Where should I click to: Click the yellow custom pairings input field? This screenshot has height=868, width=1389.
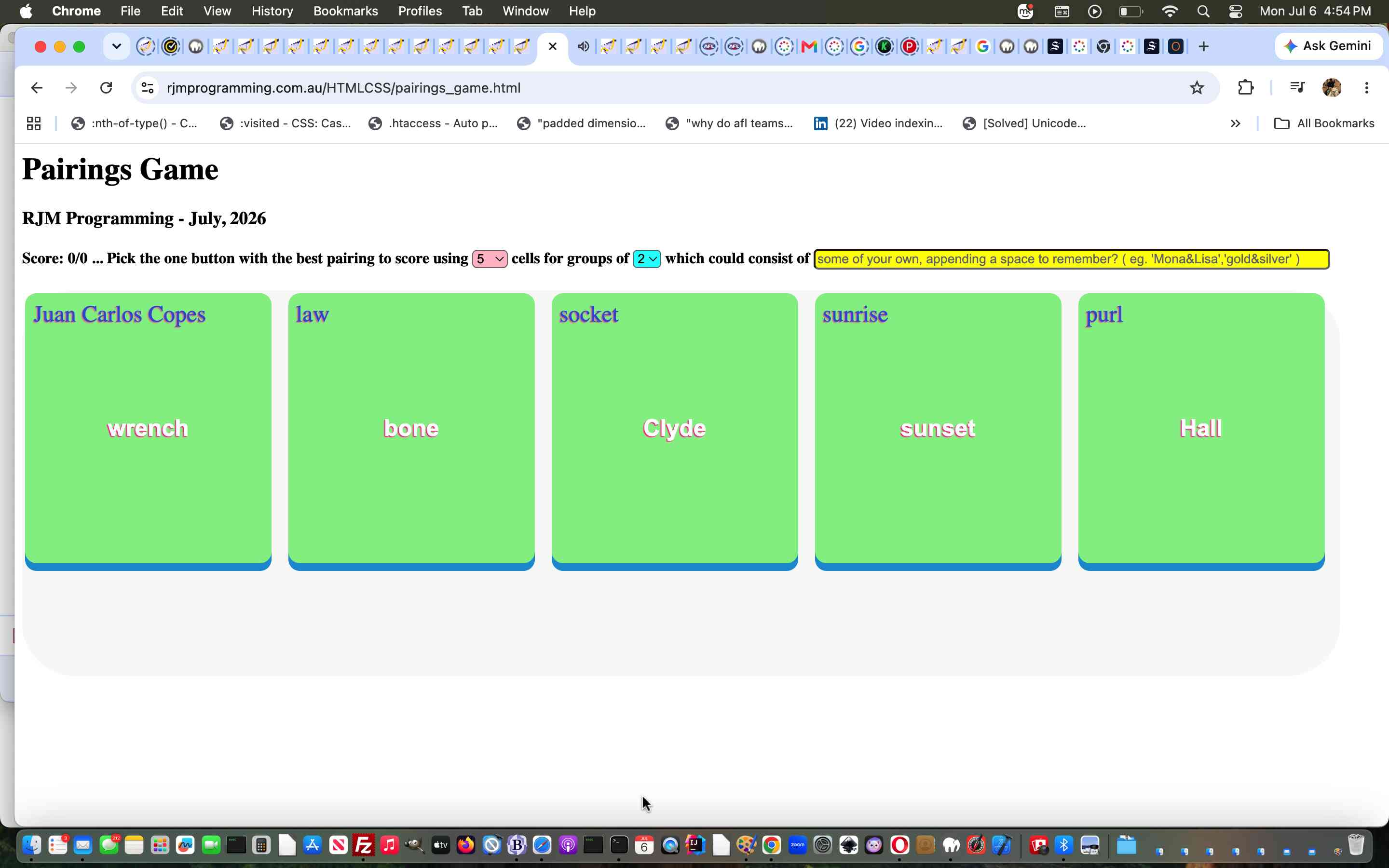point(1071,259)
